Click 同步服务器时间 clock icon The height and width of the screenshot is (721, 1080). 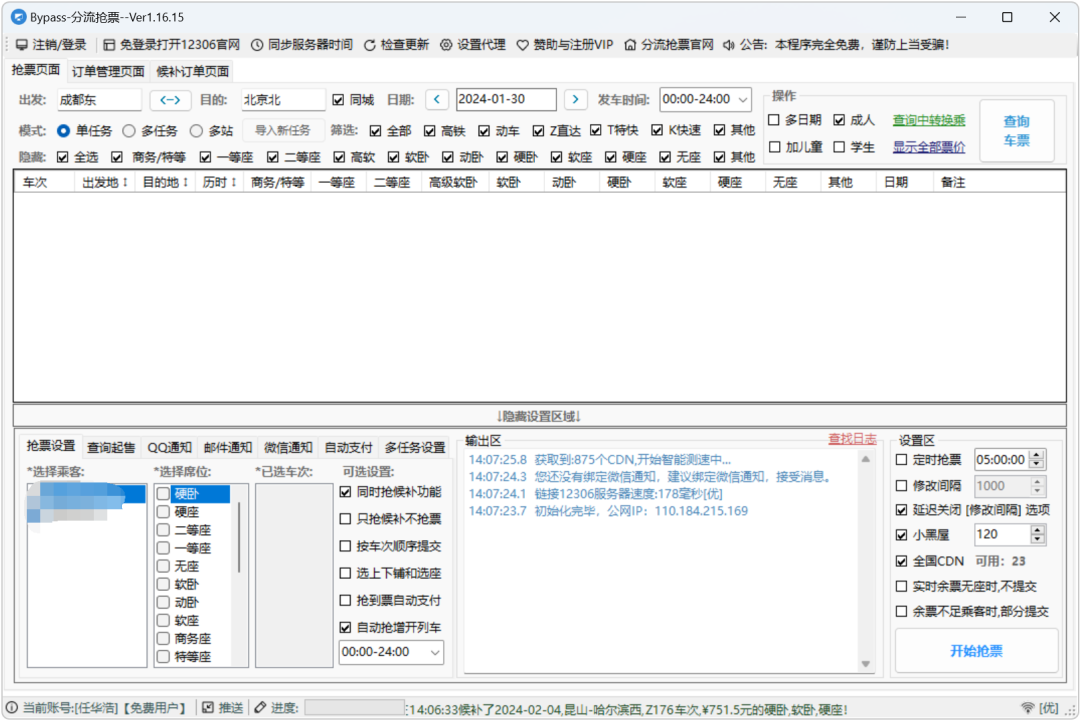pyautogui.click(x=257, y=45)
